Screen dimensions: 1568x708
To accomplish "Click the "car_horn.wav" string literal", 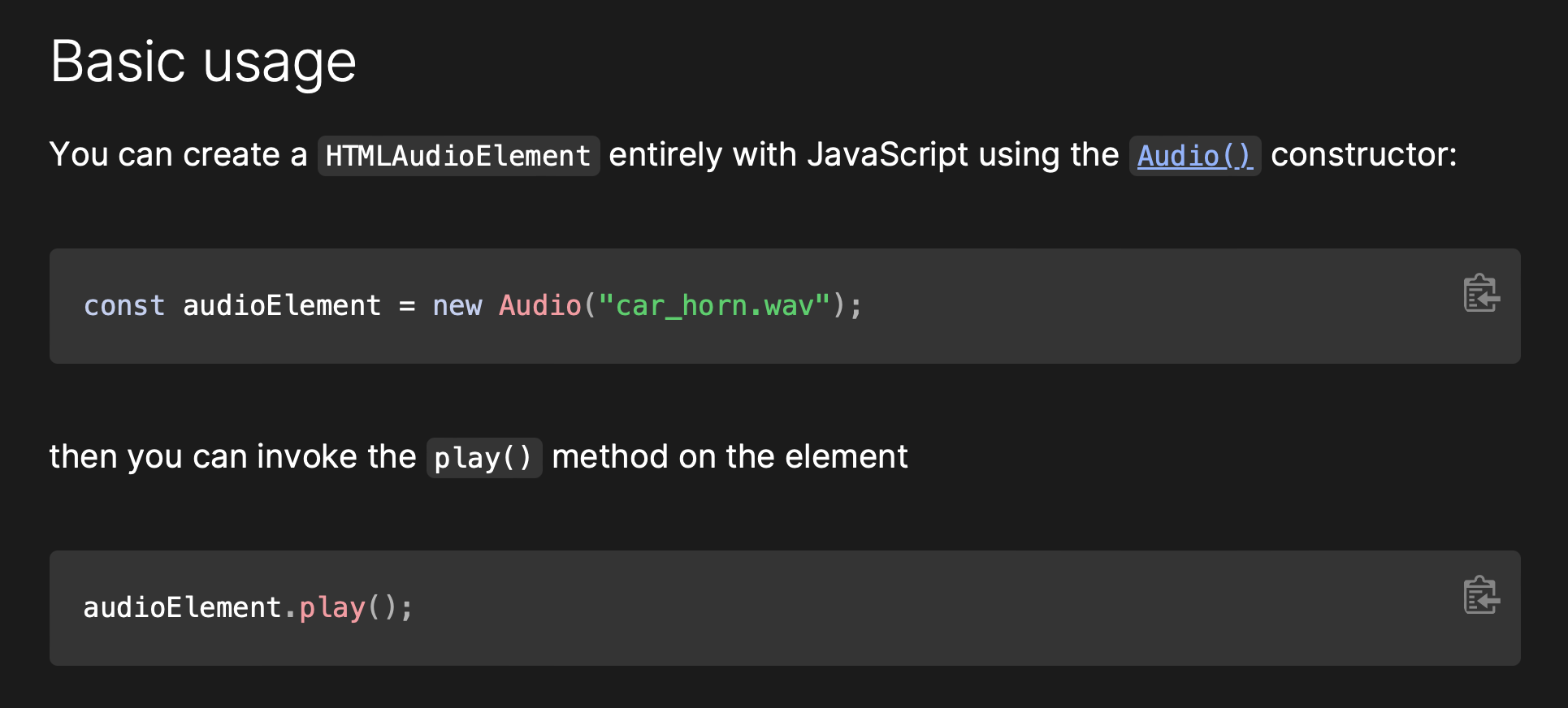I will pos(714,306).
